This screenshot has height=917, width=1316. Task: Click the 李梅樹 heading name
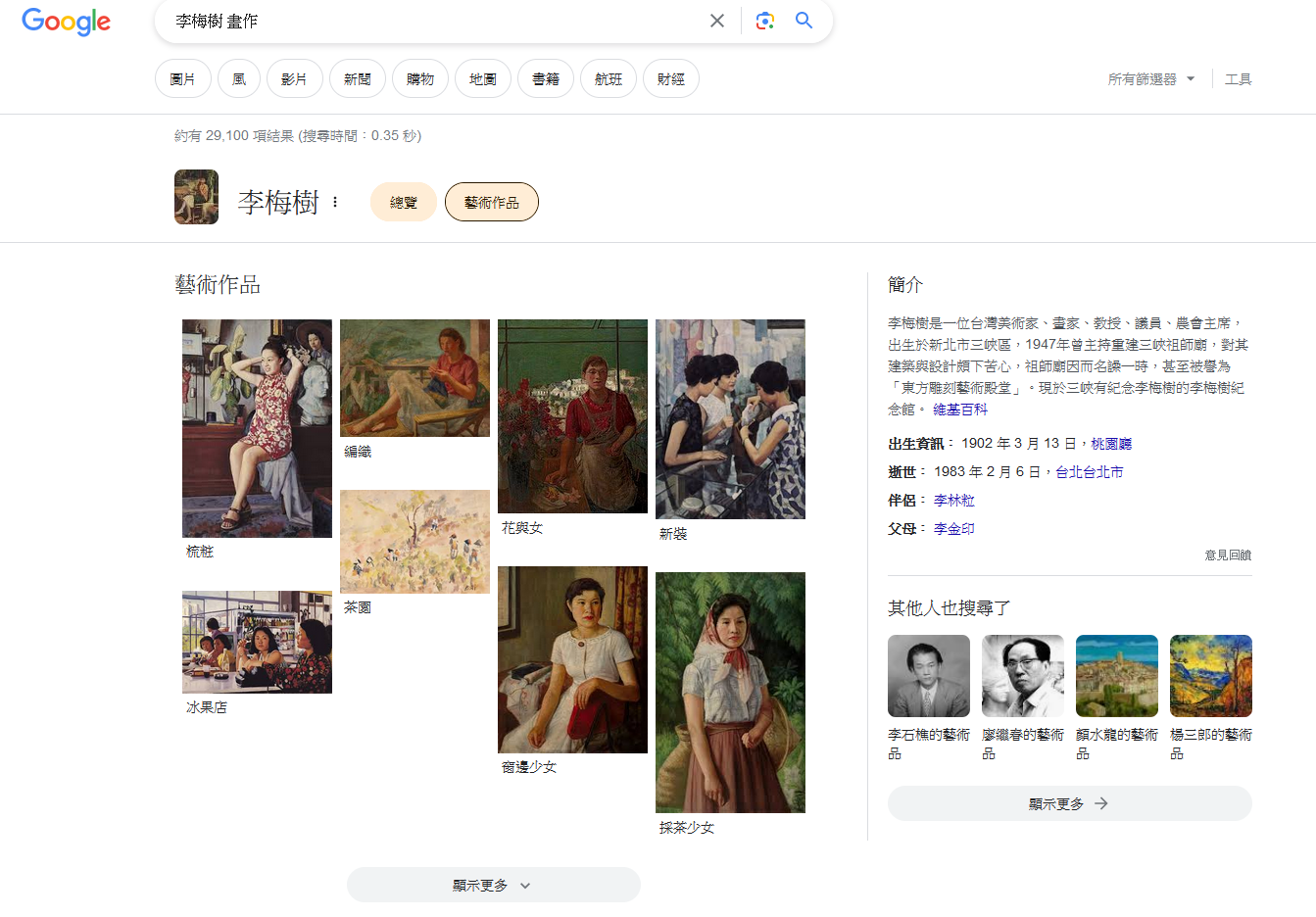279,202
